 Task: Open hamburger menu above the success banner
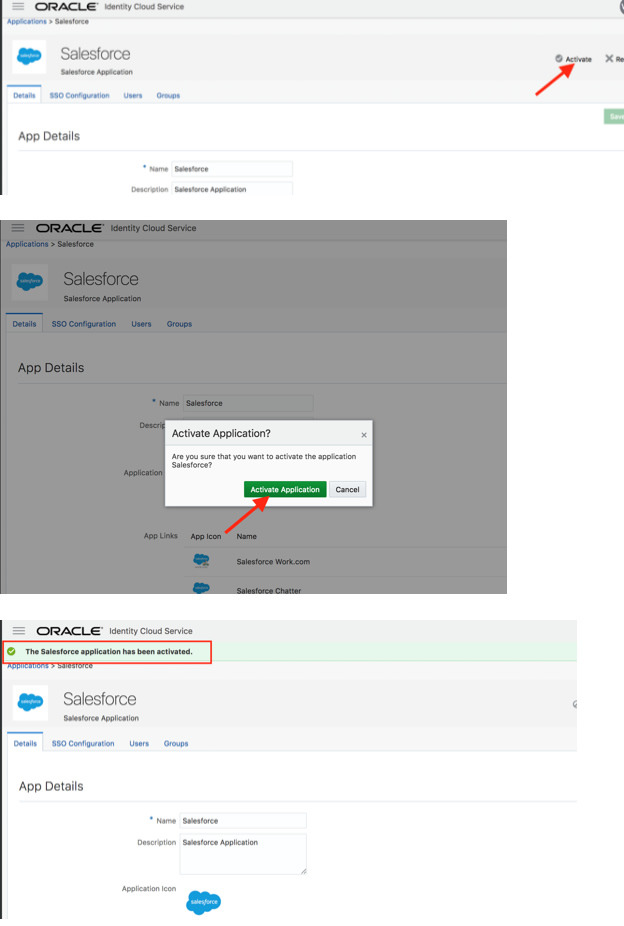pos(18,631)
